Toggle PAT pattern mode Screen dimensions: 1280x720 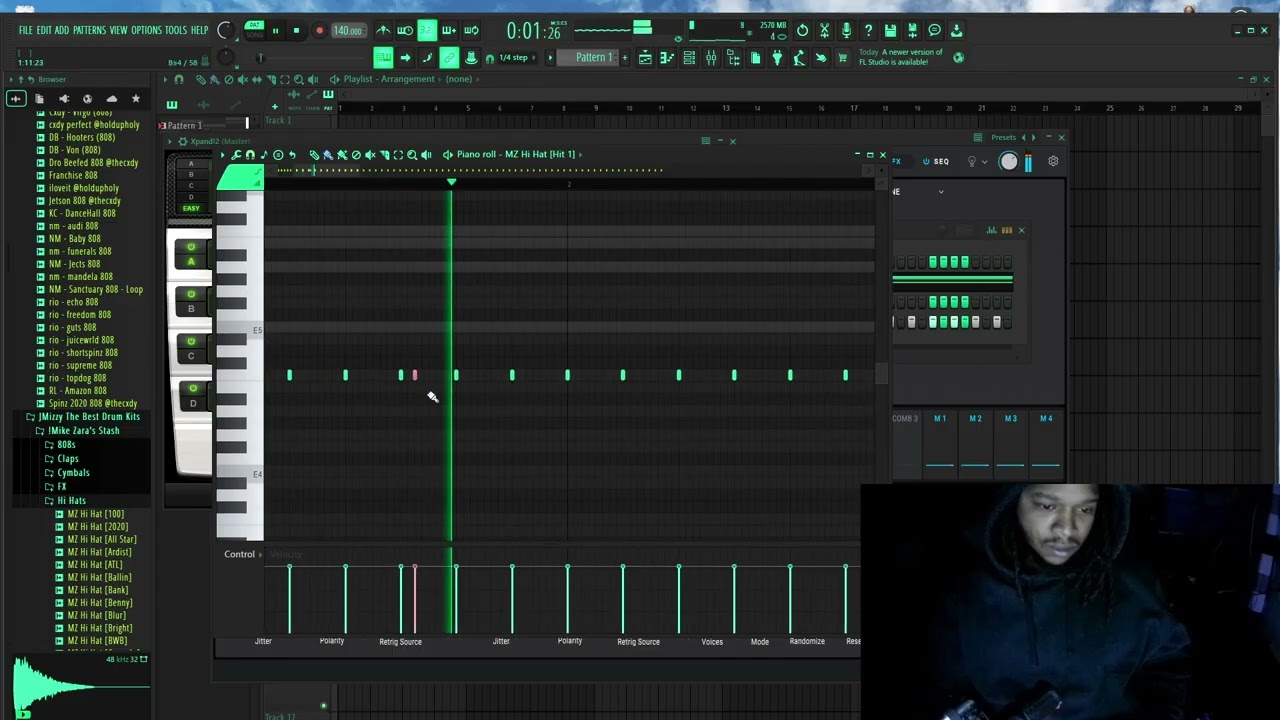click(254, 26)
